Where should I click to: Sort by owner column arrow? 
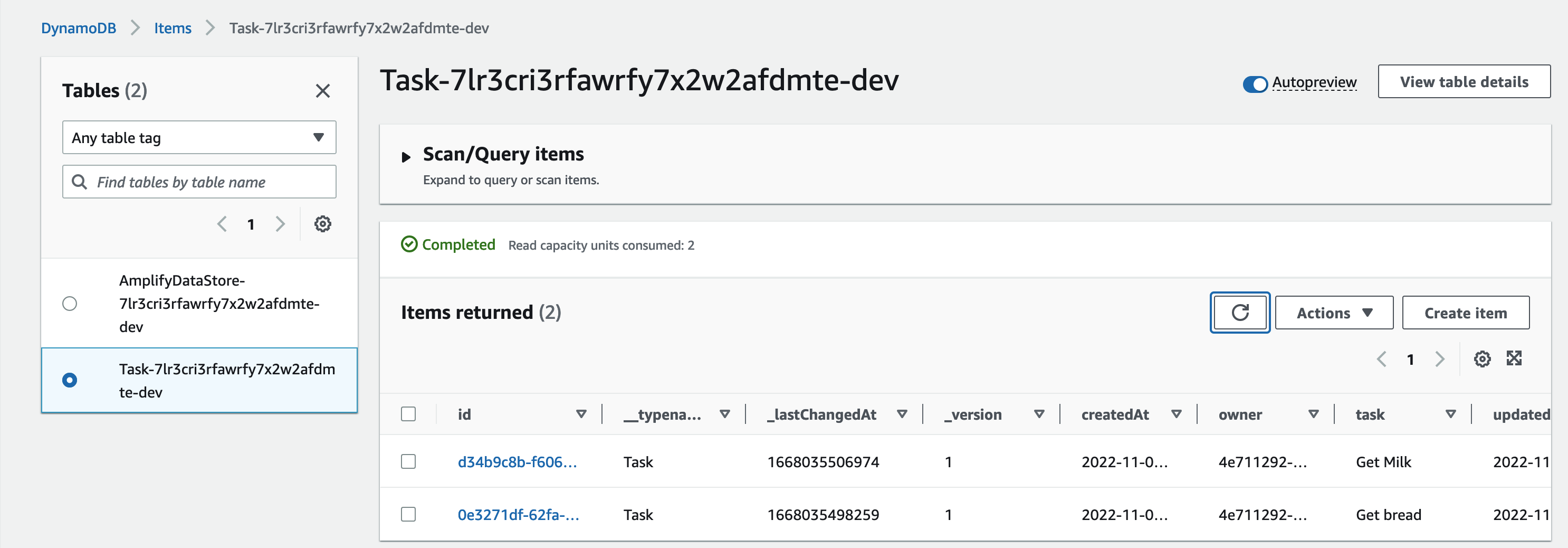1313,414
